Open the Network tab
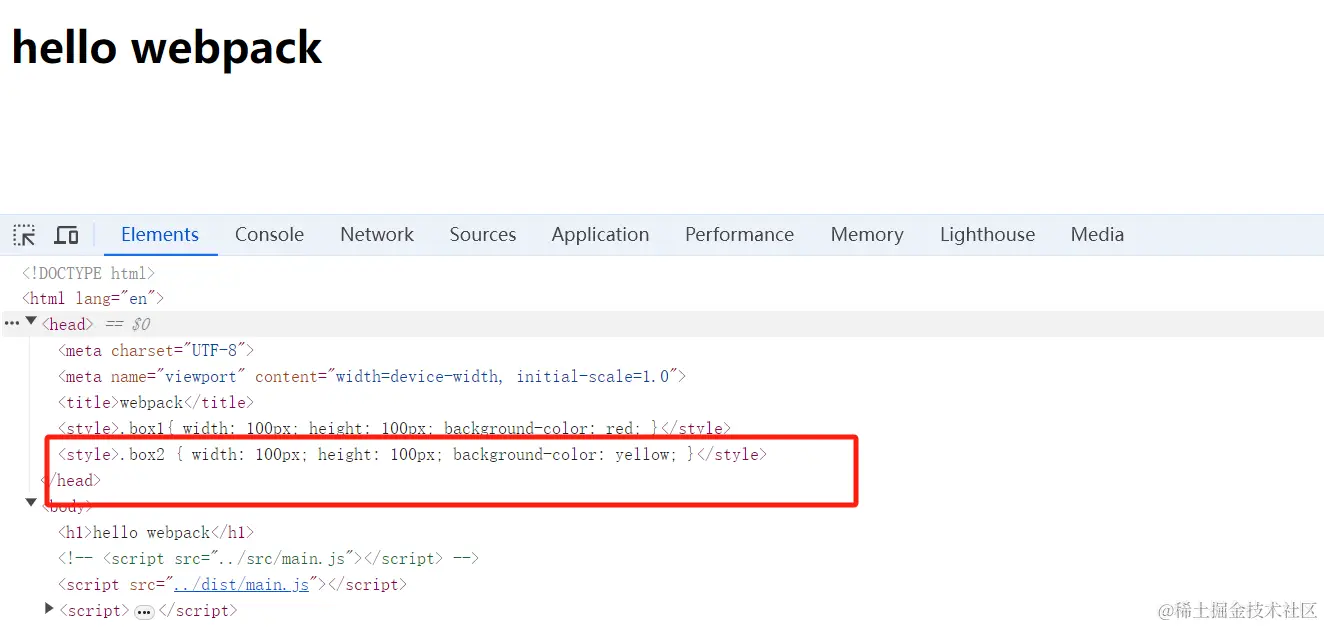Screen dimensions: 1324x627 point(377,235)
